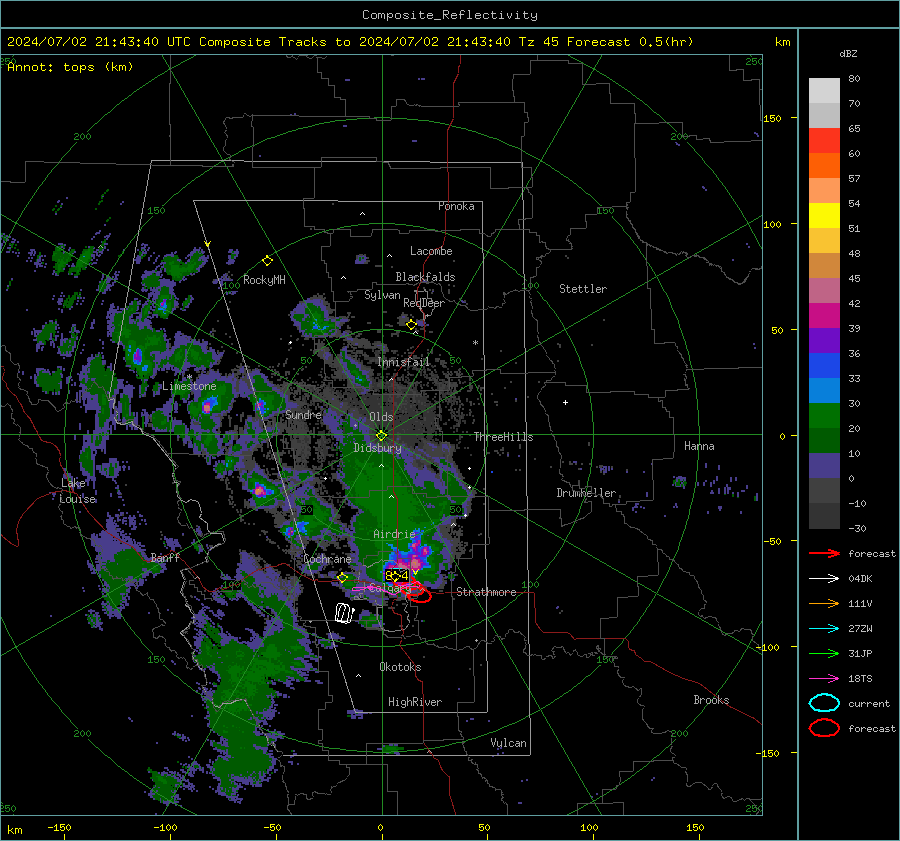The image size is (900, 841).
Task: Click the Hanna city label
Action: pos(699,446)
